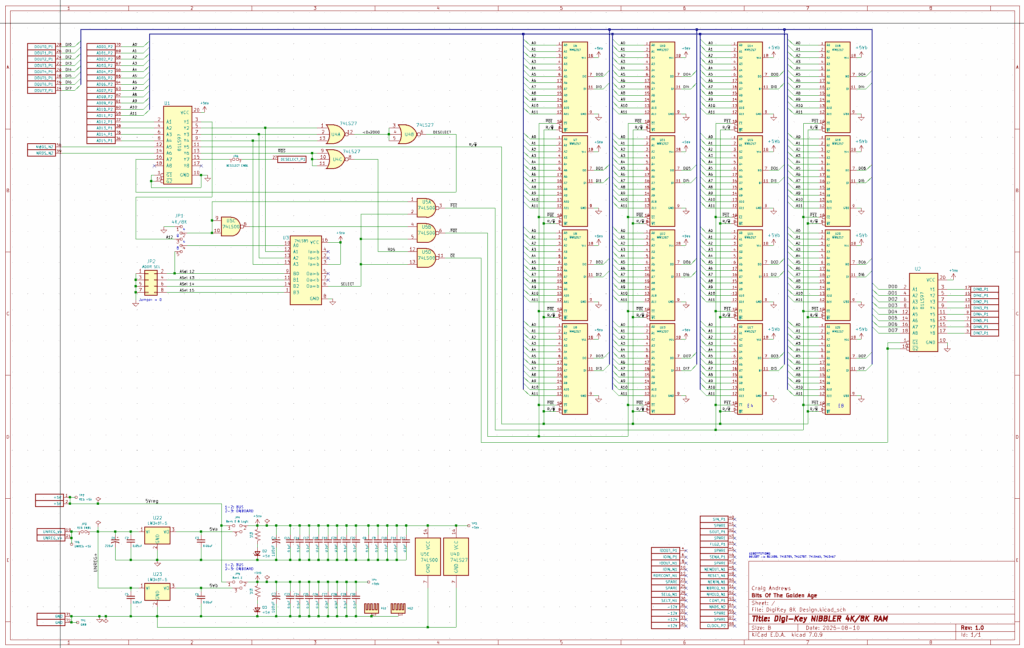Click the DESELECT_P2 hierarchical label
The height and width of the screenshot is (648, 1024).
coord(293,159)
